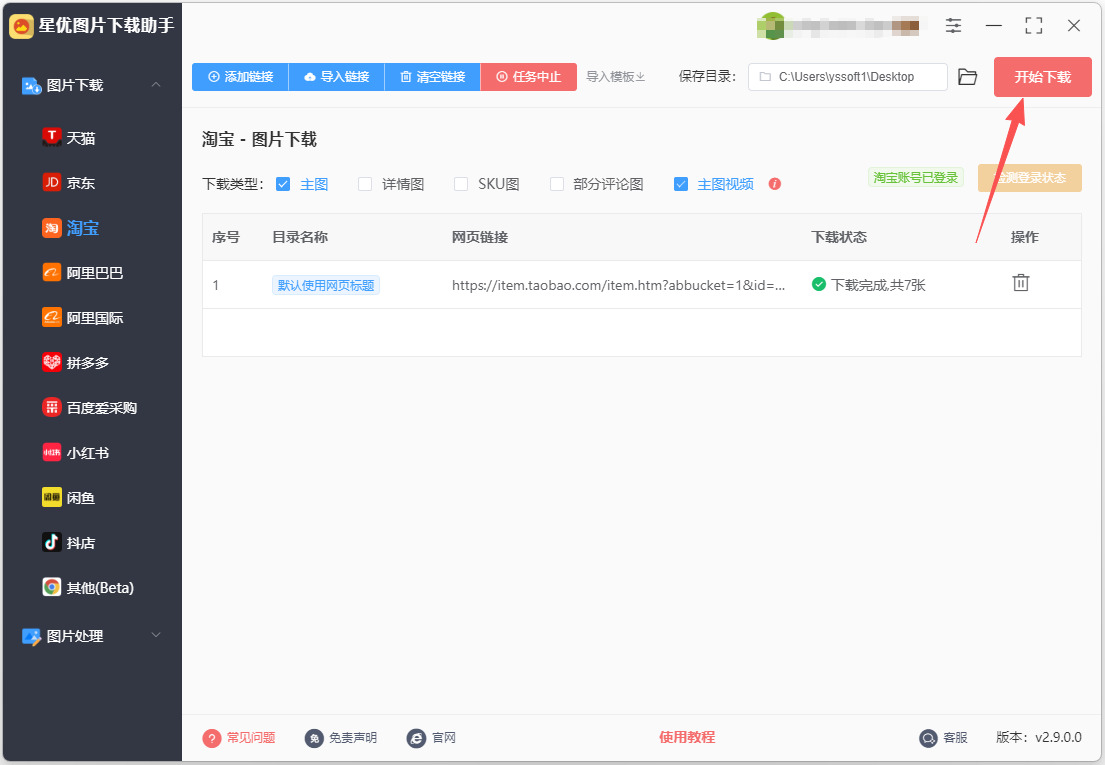This screenshot has width=1105, height=765.
Task: Click the 网页链接 column header
Action: (x=480, y=237)
